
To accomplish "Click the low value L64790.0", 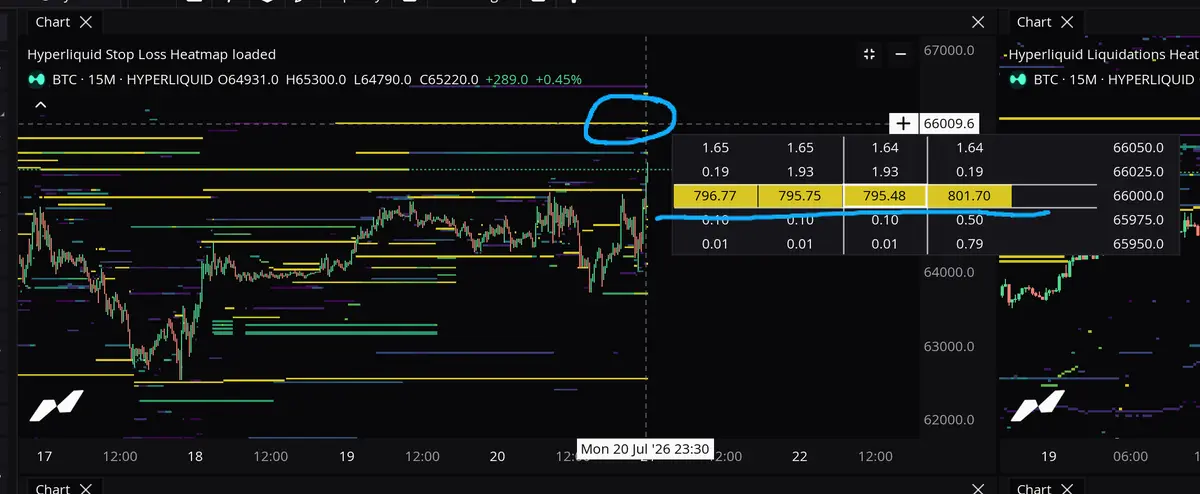I will pos(381,79).
